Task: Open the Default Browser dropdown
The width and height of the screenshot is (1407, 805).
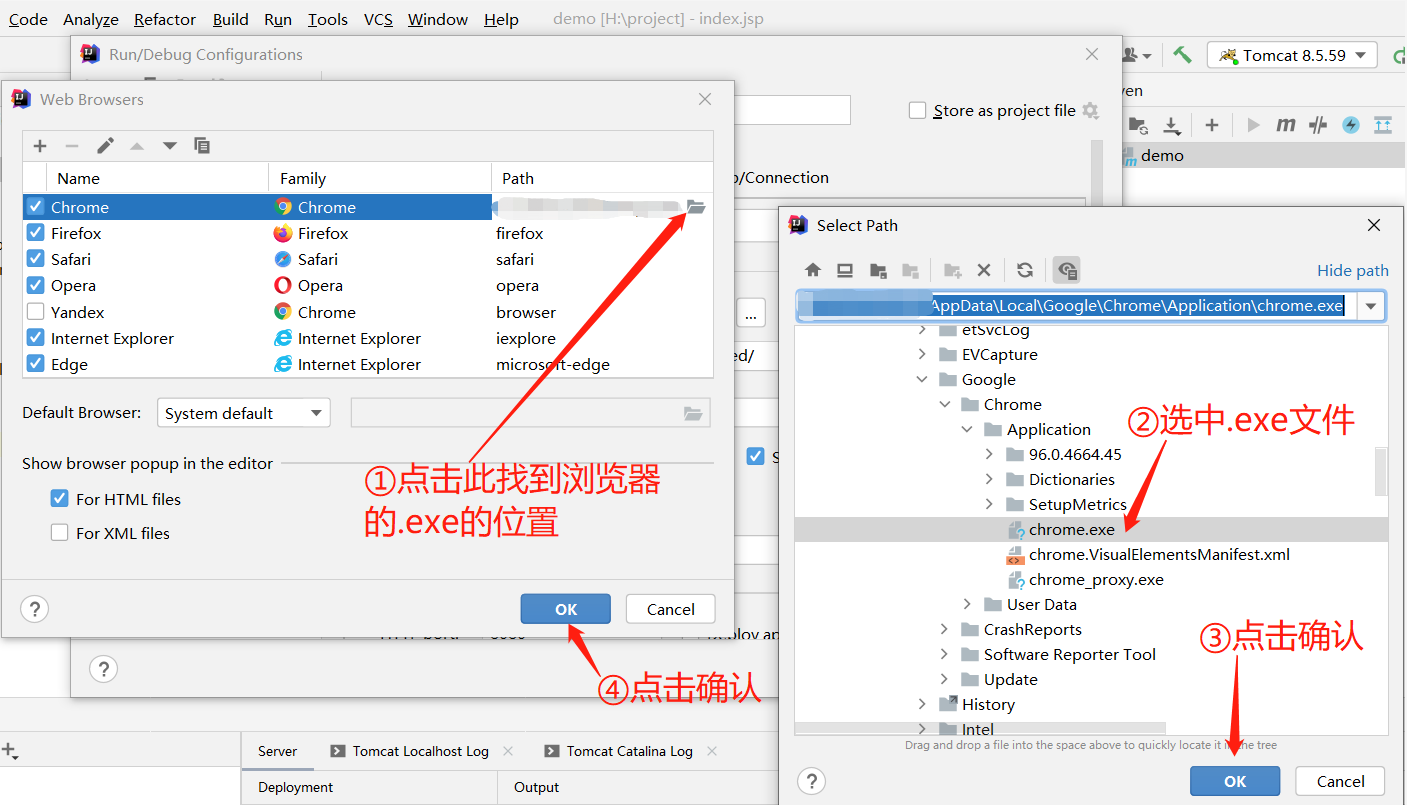Action: point(244,413)
